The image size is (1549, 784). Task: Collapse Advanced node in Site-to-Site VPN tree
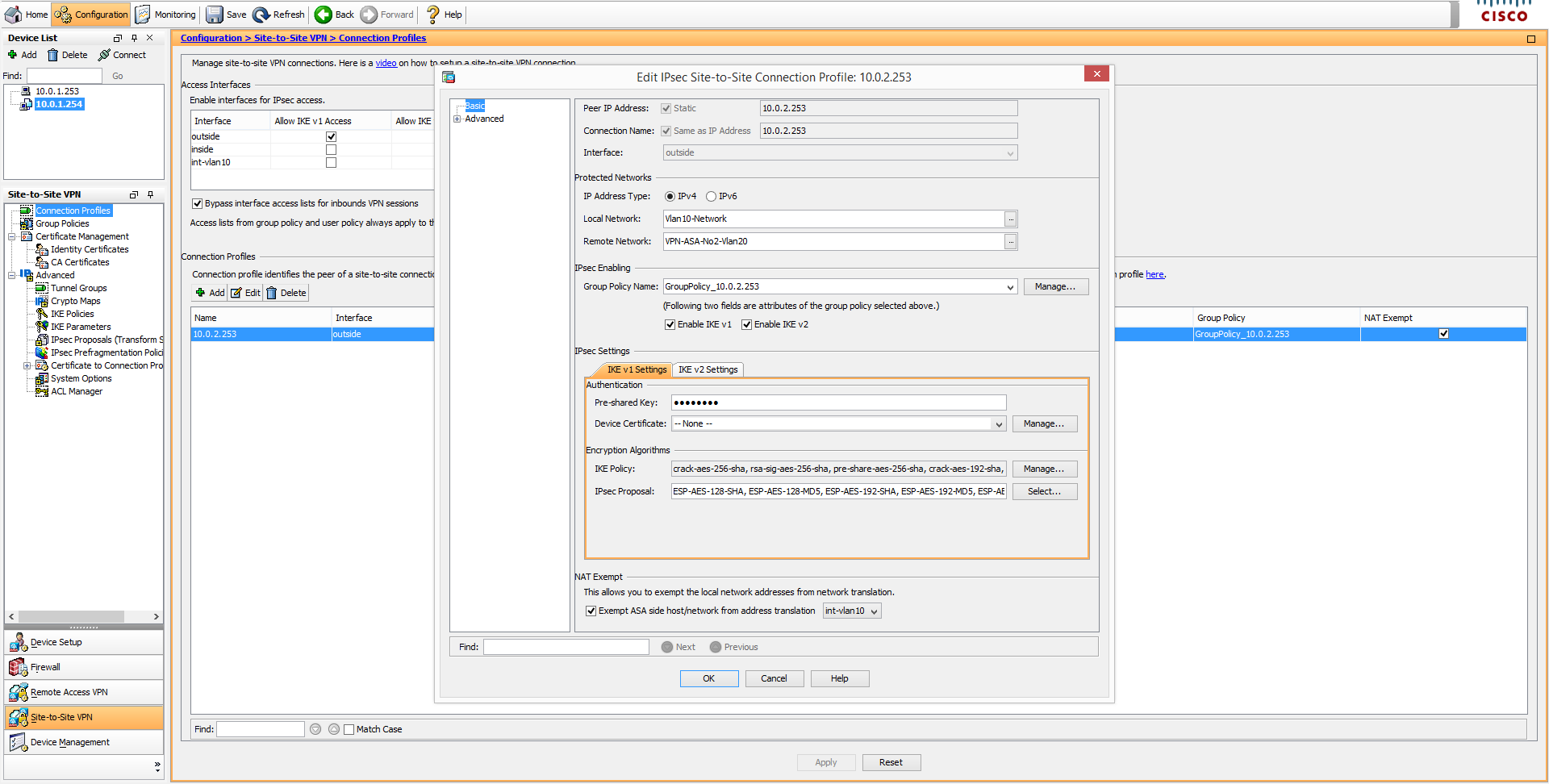click(11, 275)
